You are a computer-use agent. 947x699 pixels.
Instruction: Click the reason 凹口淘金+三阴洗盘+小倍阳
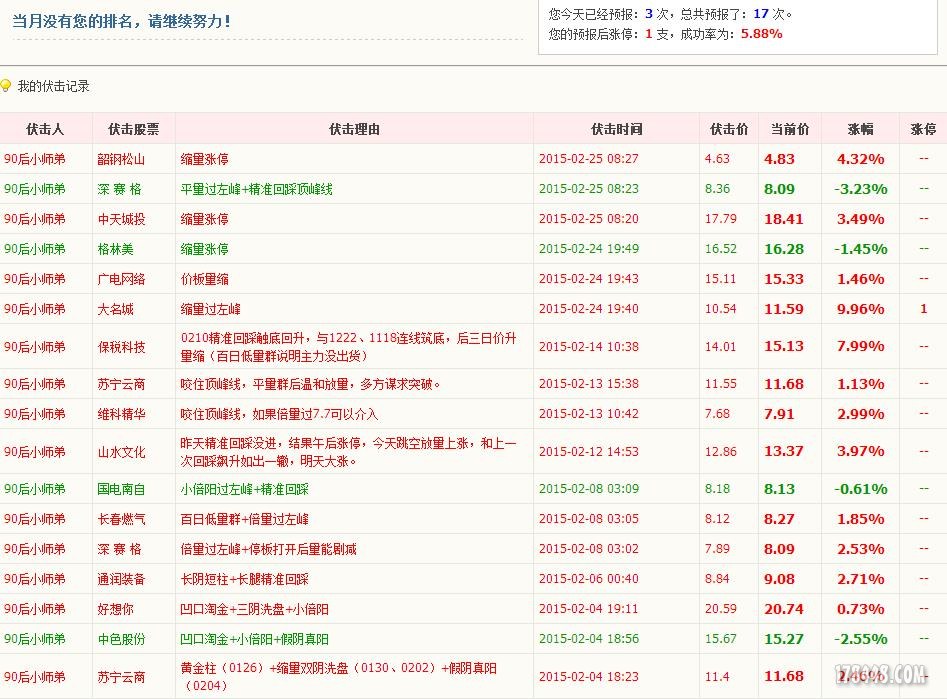click(x=254, y=609)
